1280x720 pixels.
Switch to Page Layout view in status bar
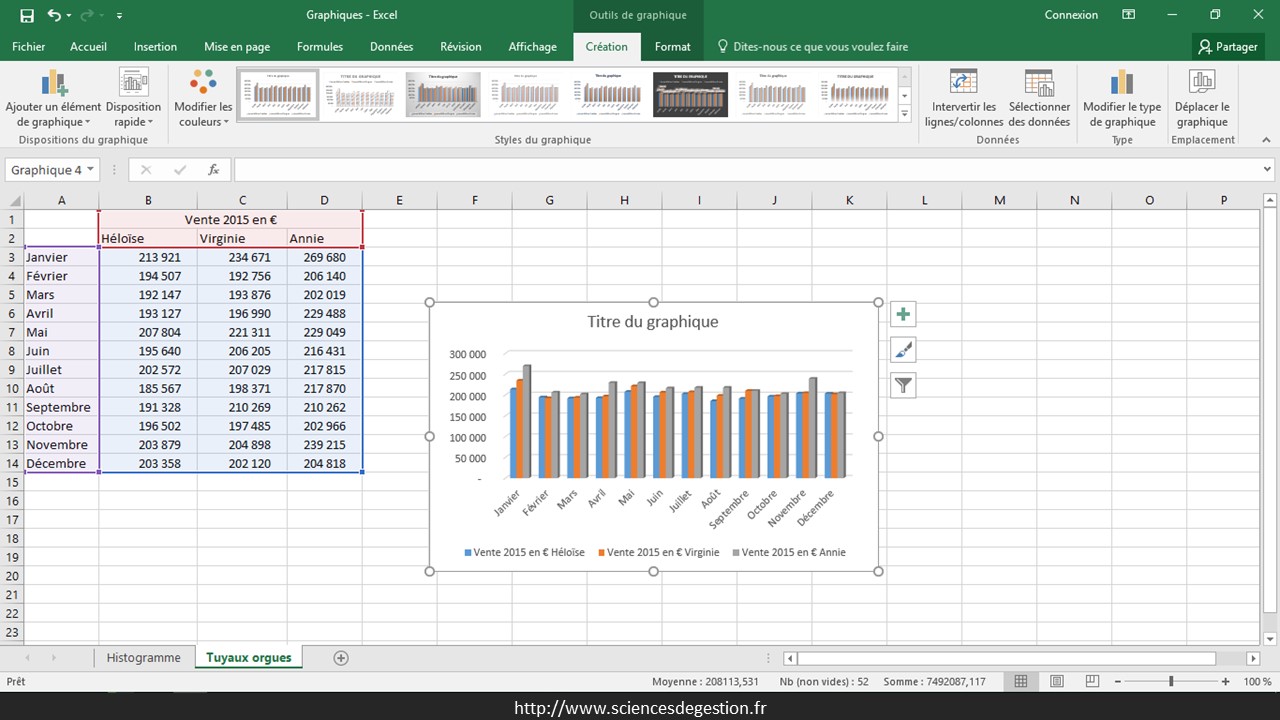pyautogui.click(x=1057, y=681)
